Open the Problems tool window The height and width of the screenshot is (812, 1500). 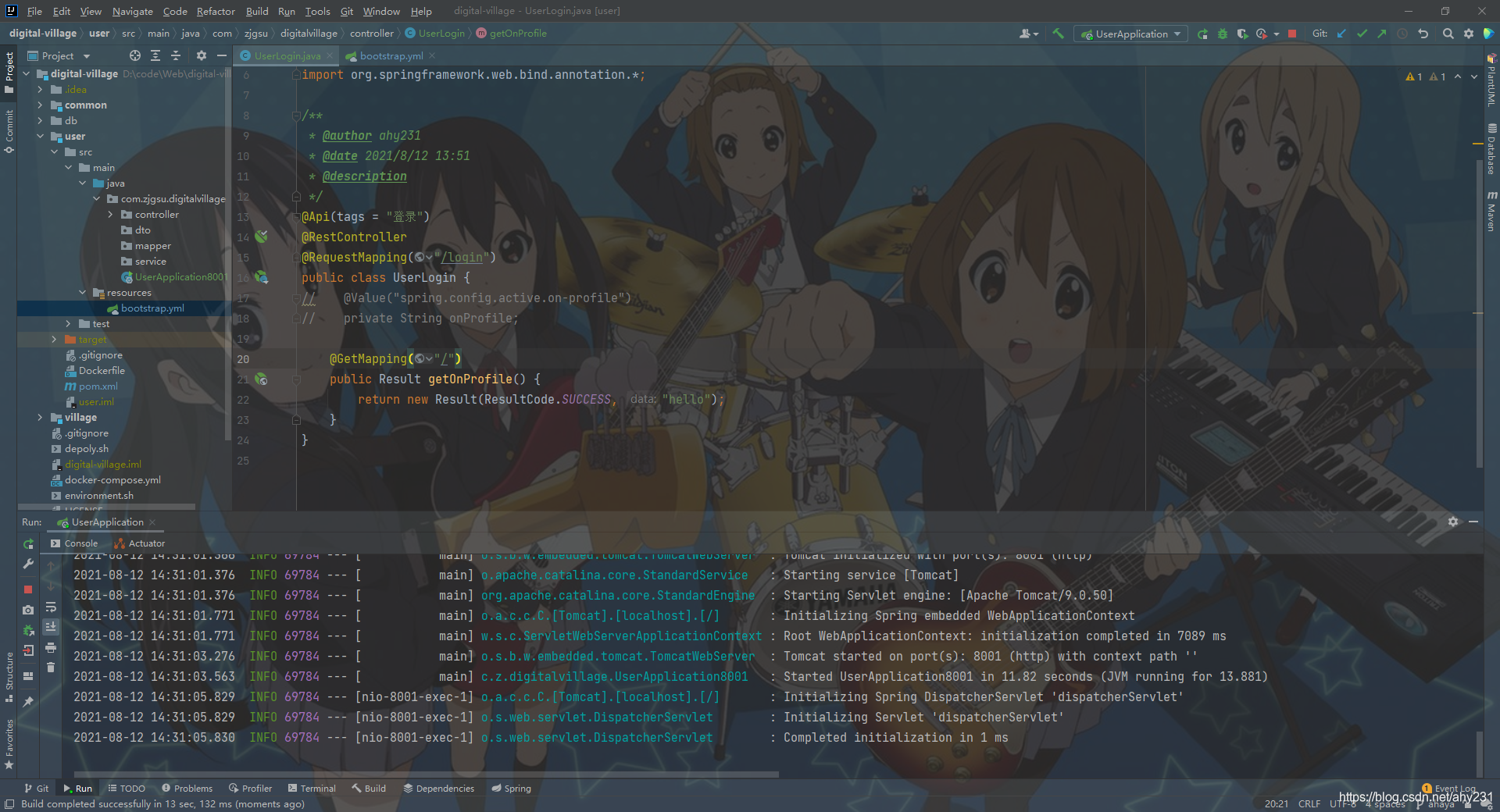click(x=187, y=788)
